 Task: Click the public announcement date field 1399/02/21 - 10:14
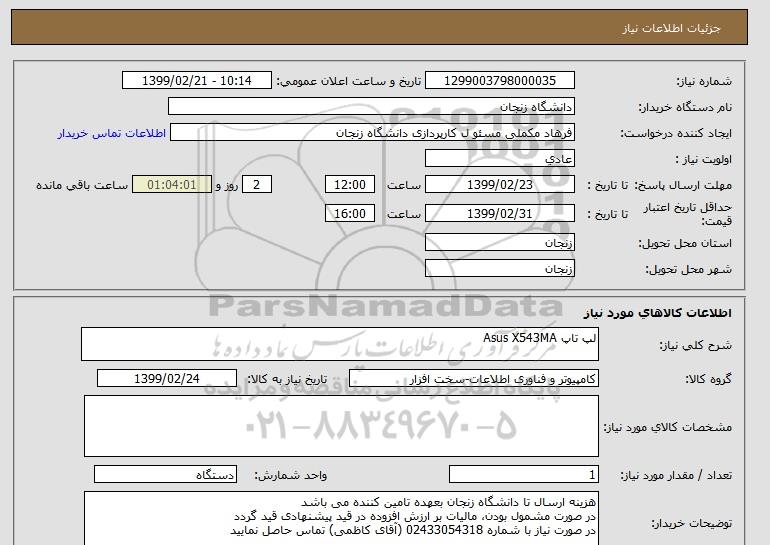[x=196, y=81]
